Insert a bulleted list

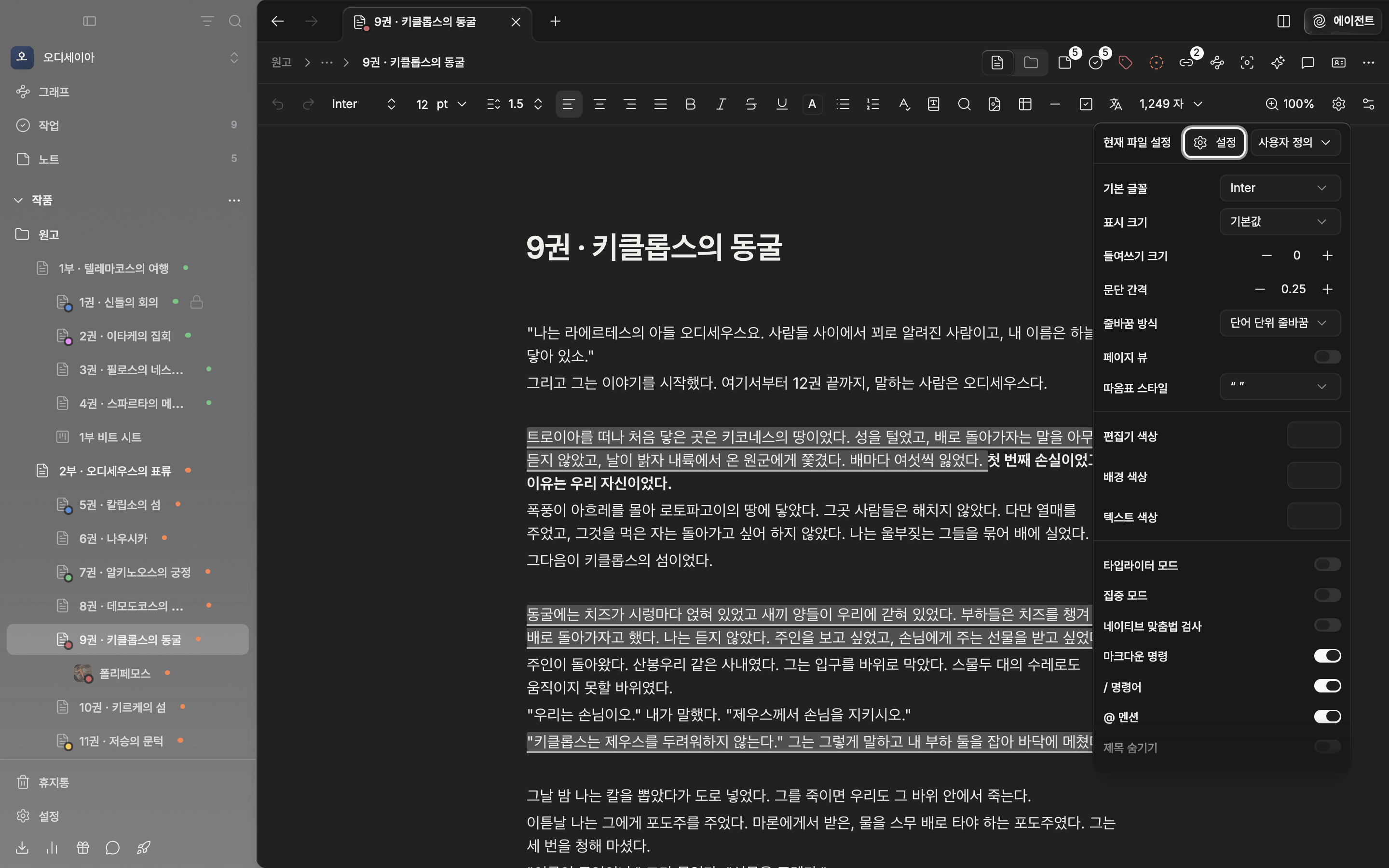[x=843, y=104]
